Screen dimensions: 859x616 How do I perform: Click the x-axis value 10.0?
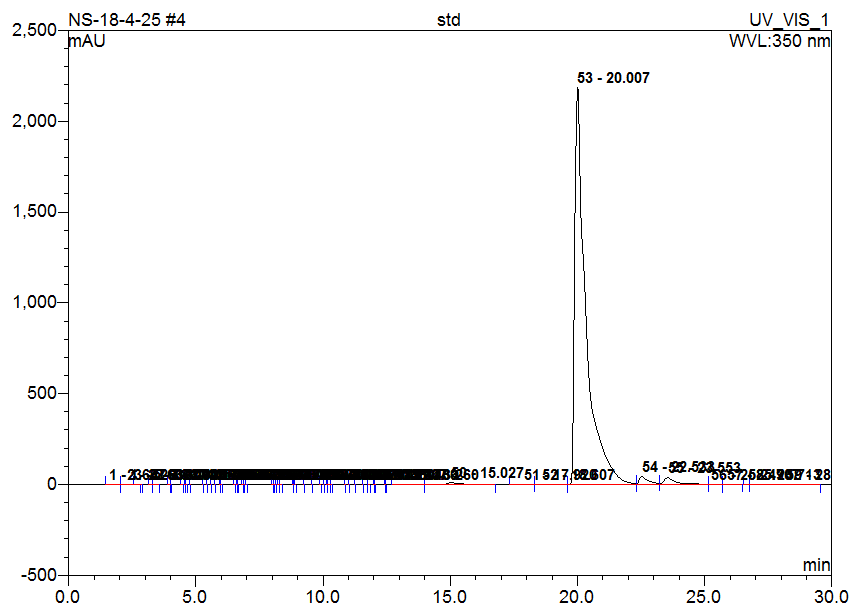pyautogui.click(x=322, y=596)
